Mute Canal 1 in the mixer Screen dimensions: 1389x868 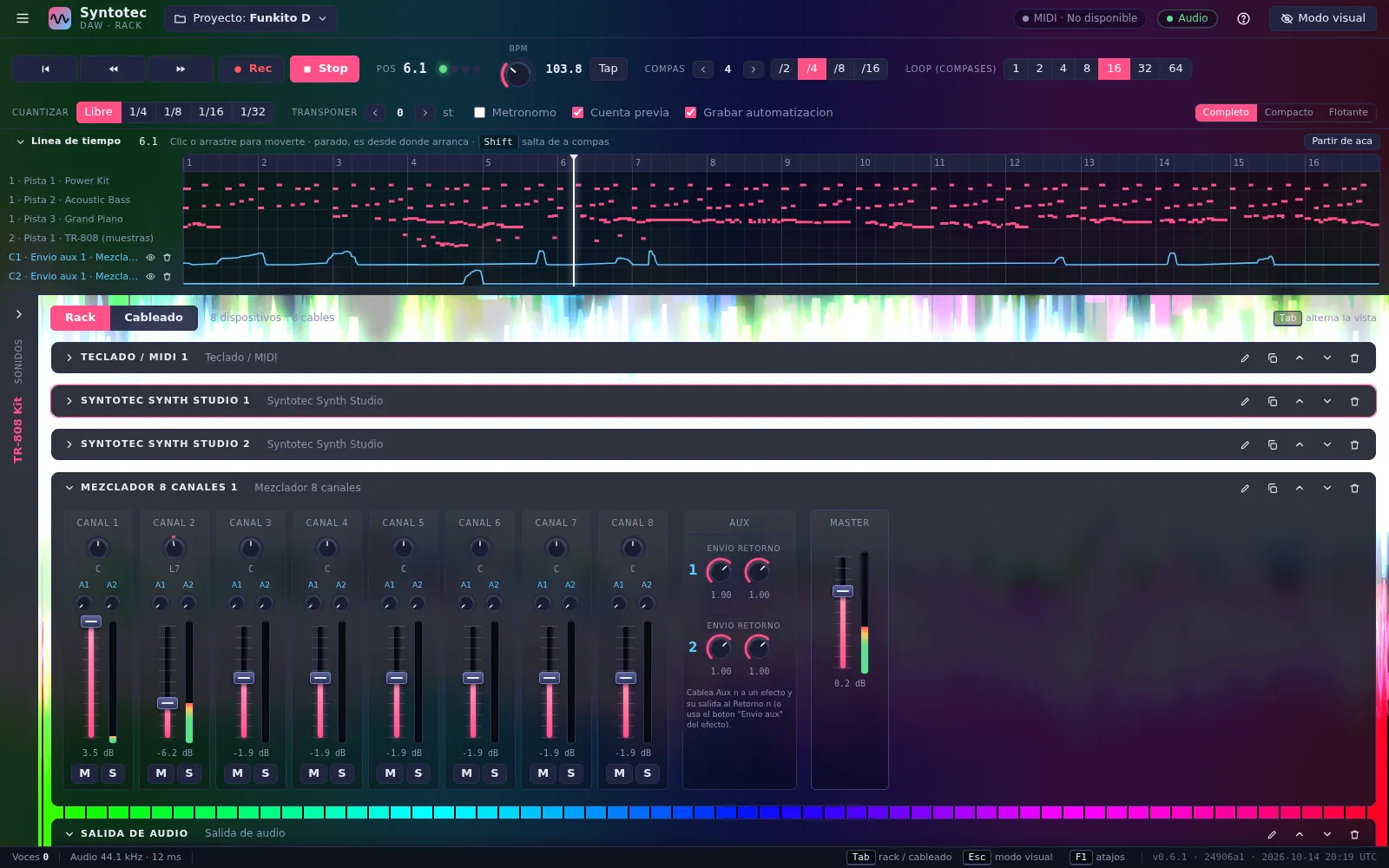coord(84,773)
